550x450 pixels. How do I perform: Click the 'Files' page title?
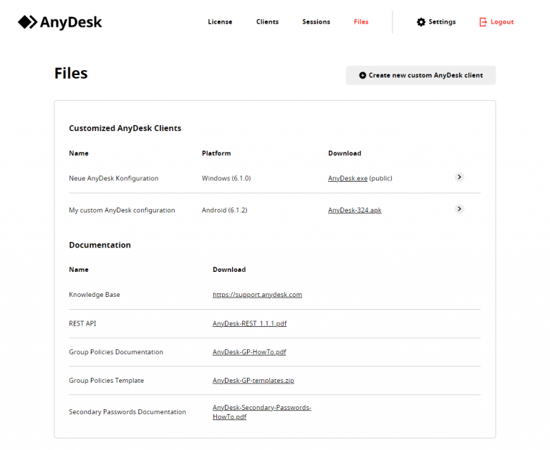click(71, 73)
